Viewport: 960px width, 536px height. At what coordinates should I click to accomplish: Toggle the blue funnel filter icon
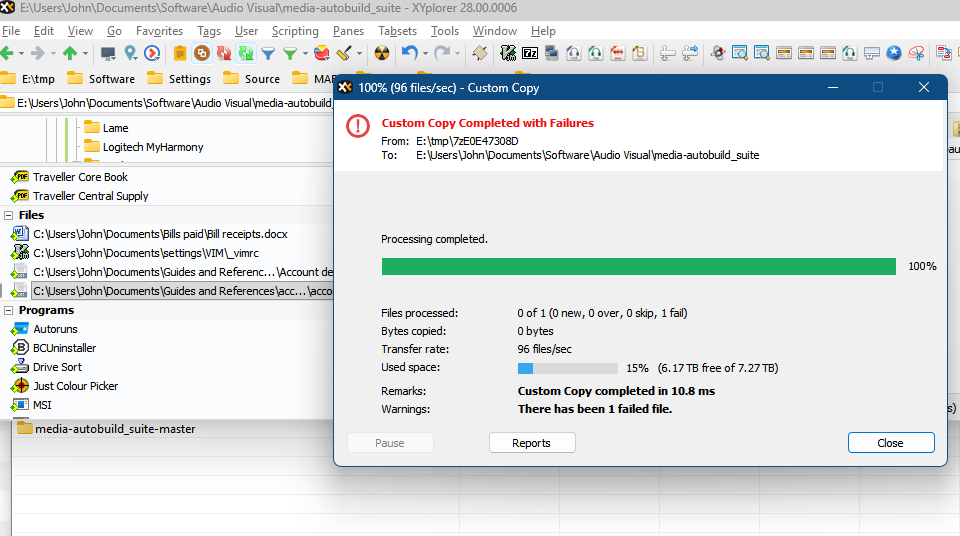(268, 53)
